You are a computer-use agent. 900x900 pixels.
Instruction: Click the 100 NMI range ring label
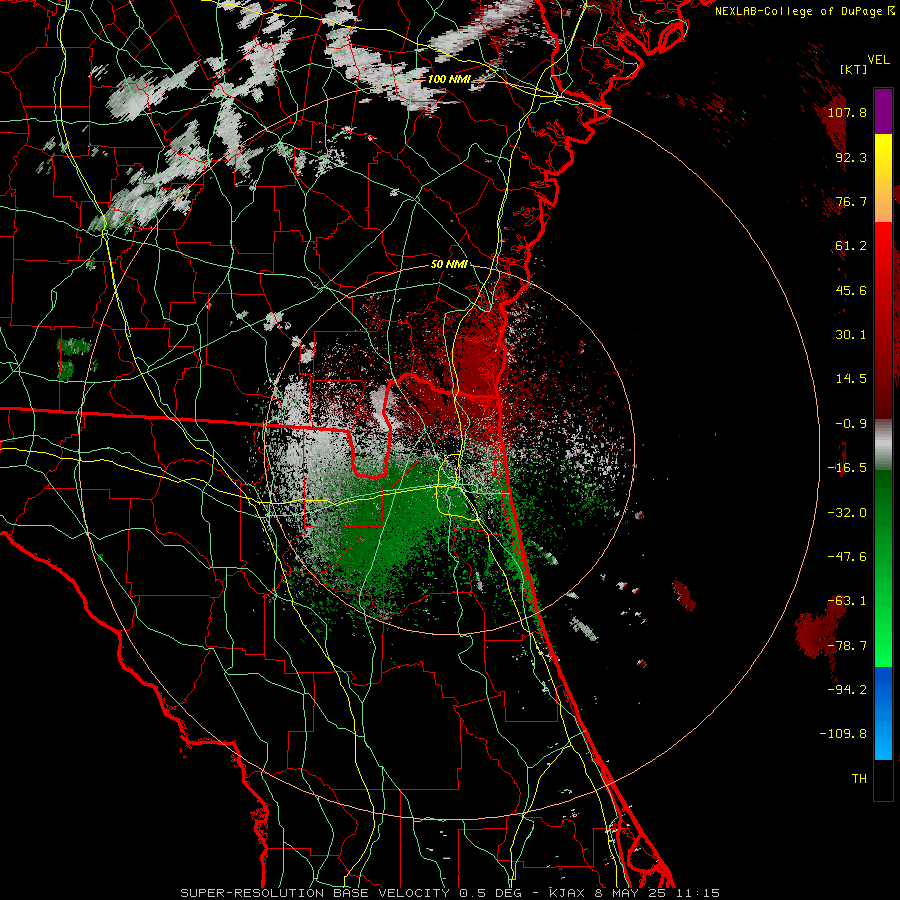point(449,79)
